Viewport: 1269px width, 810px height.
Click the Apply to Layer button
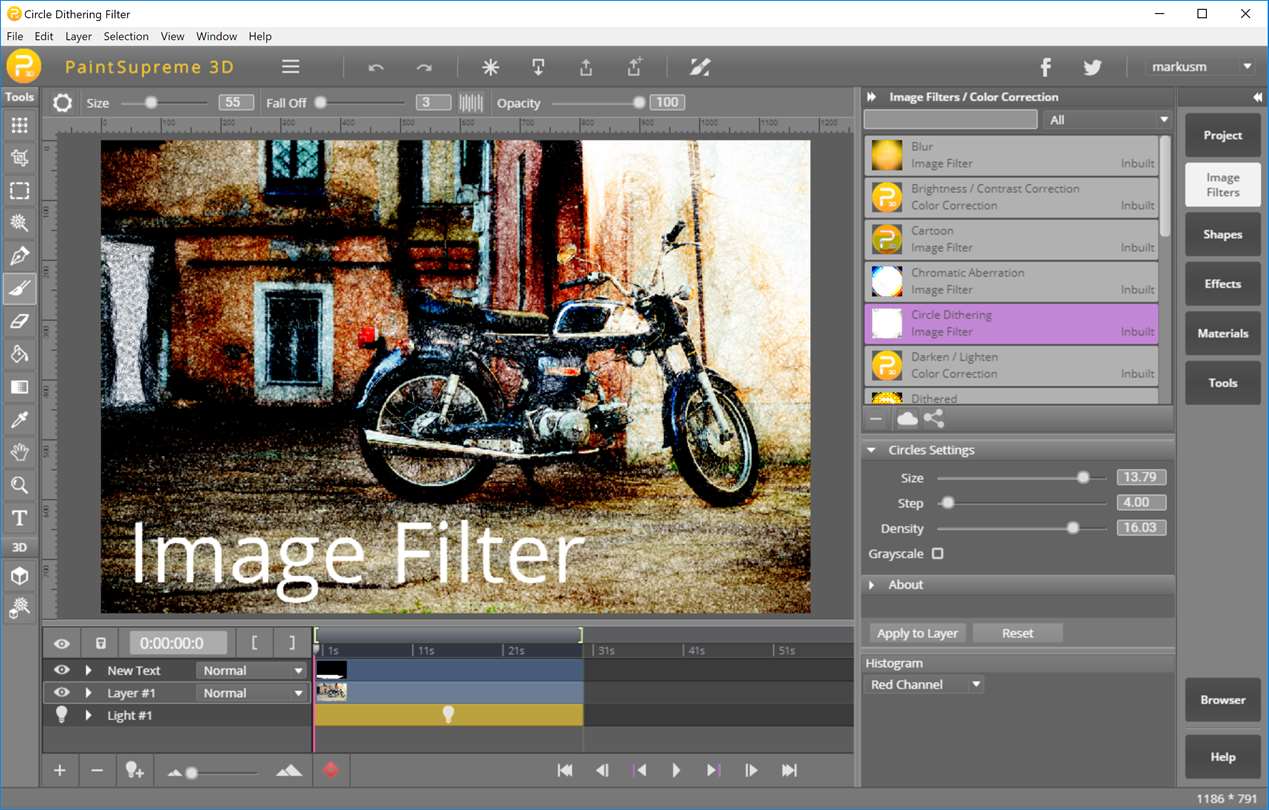(x=916, y=633)
